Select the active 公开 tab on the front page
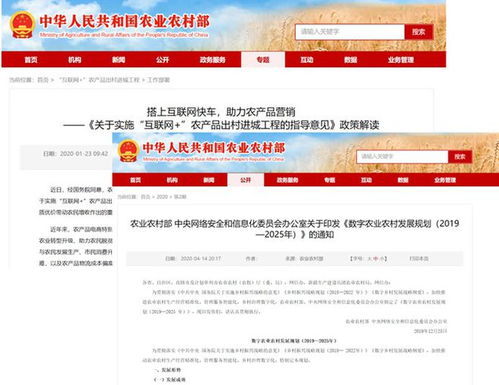 (x=246, y=180)
